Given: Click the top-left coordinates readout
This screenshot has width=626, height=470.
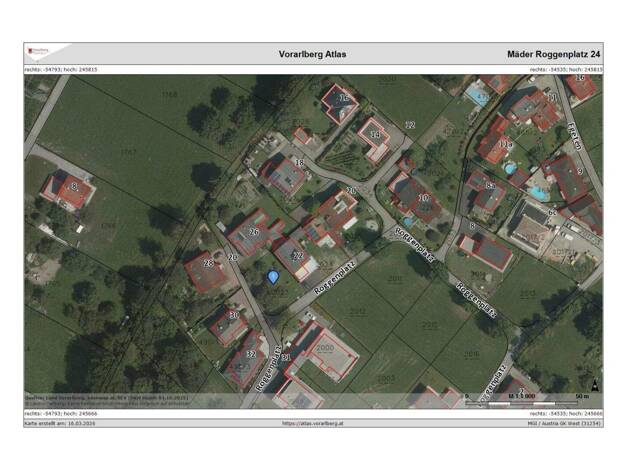Looking at the screenshot, I should point(61,70).
